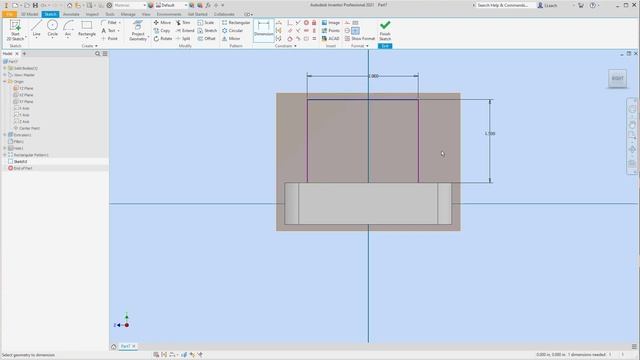The height and width of the screenshot is (360, 640).
Task: Select the Stretch tool
Action: point(207,31)
